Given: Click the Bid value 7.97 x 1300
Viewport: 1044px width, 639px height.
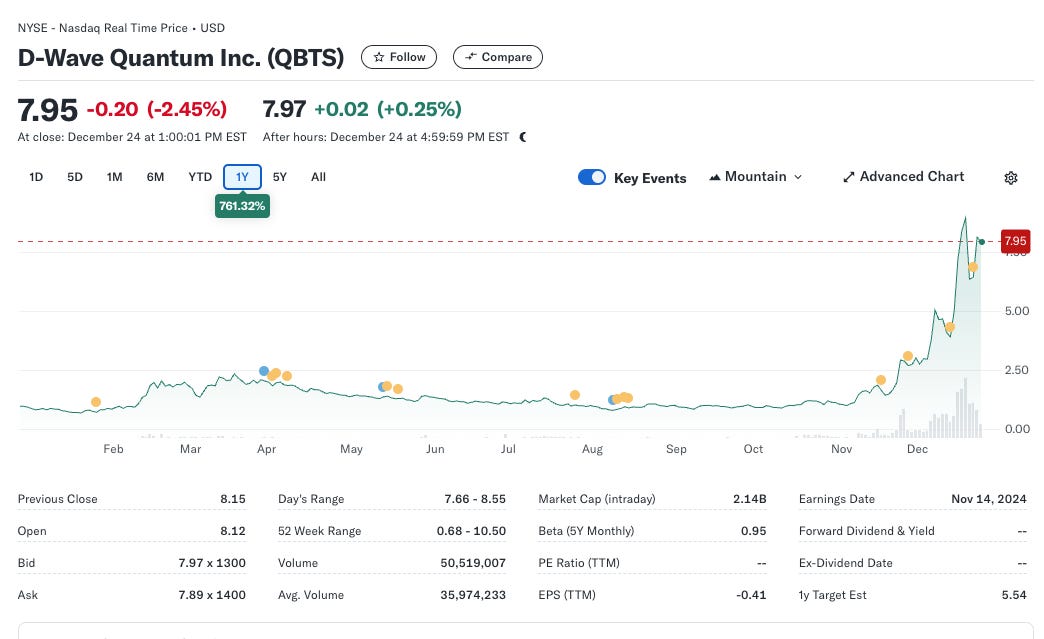Looking at the screenshot, I should (212, 563).
